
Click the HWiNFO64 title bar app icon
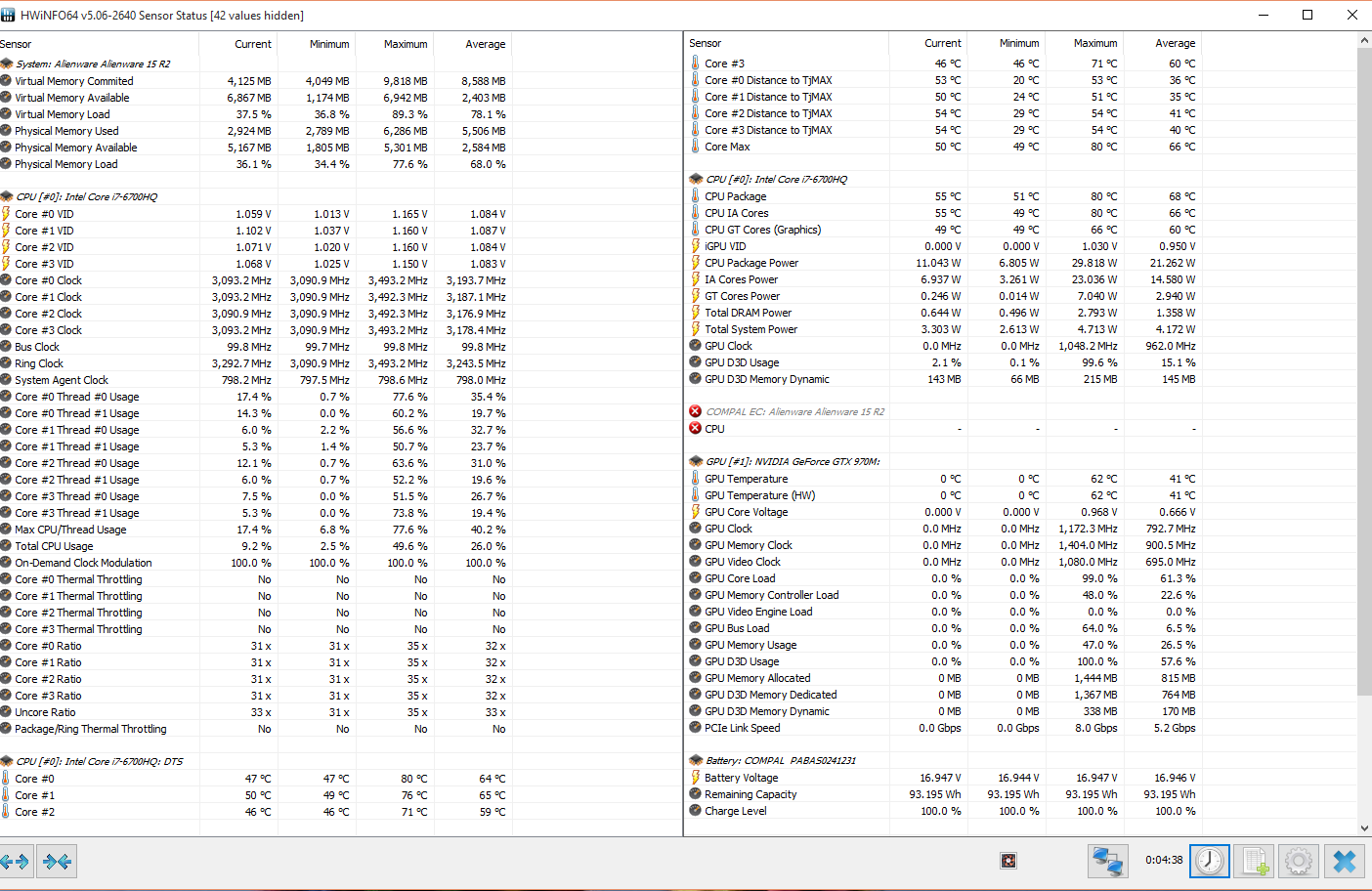pyautogui.click(x=9, y=15)
